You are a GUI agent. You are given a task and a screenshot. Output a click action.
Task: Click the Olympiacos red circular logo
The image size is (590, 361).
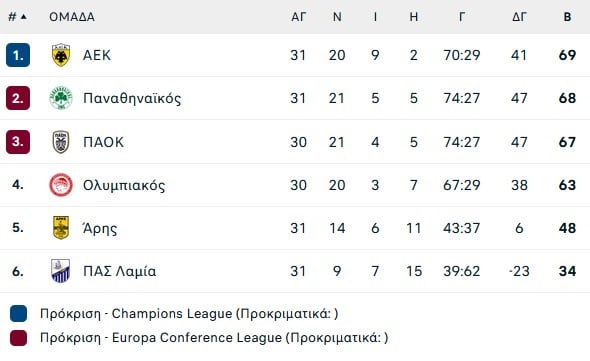pyautogui.click(x=61, y=185)
